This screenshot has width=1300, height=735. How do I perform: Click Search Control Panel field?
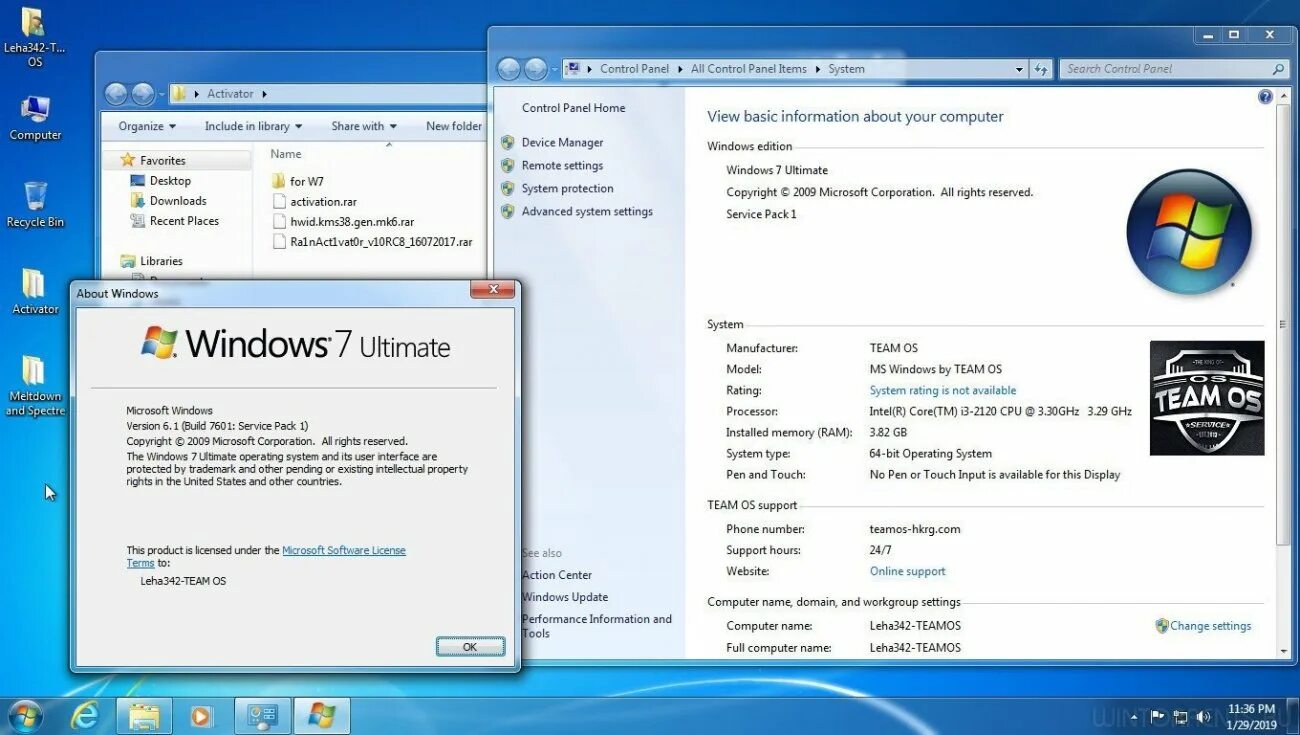1173,69
